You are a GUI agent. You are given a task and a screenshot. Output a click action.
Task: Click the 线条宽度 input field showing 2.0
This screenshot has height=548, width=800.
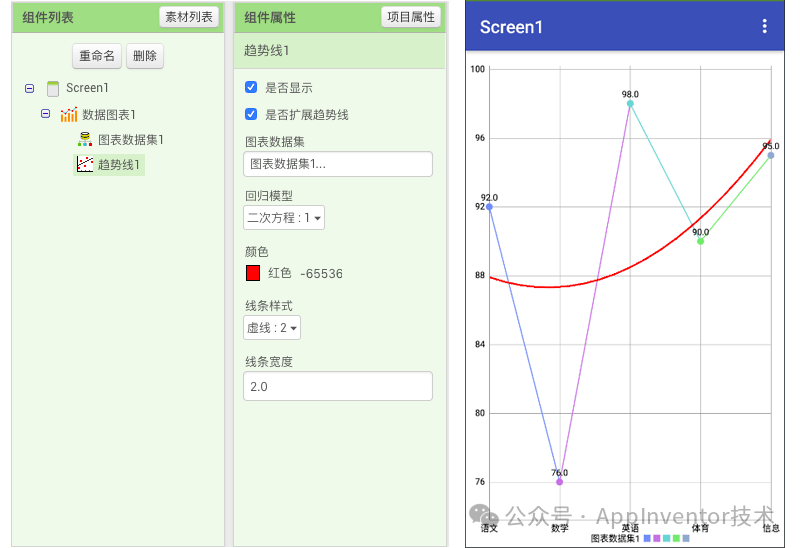point(338,386)
